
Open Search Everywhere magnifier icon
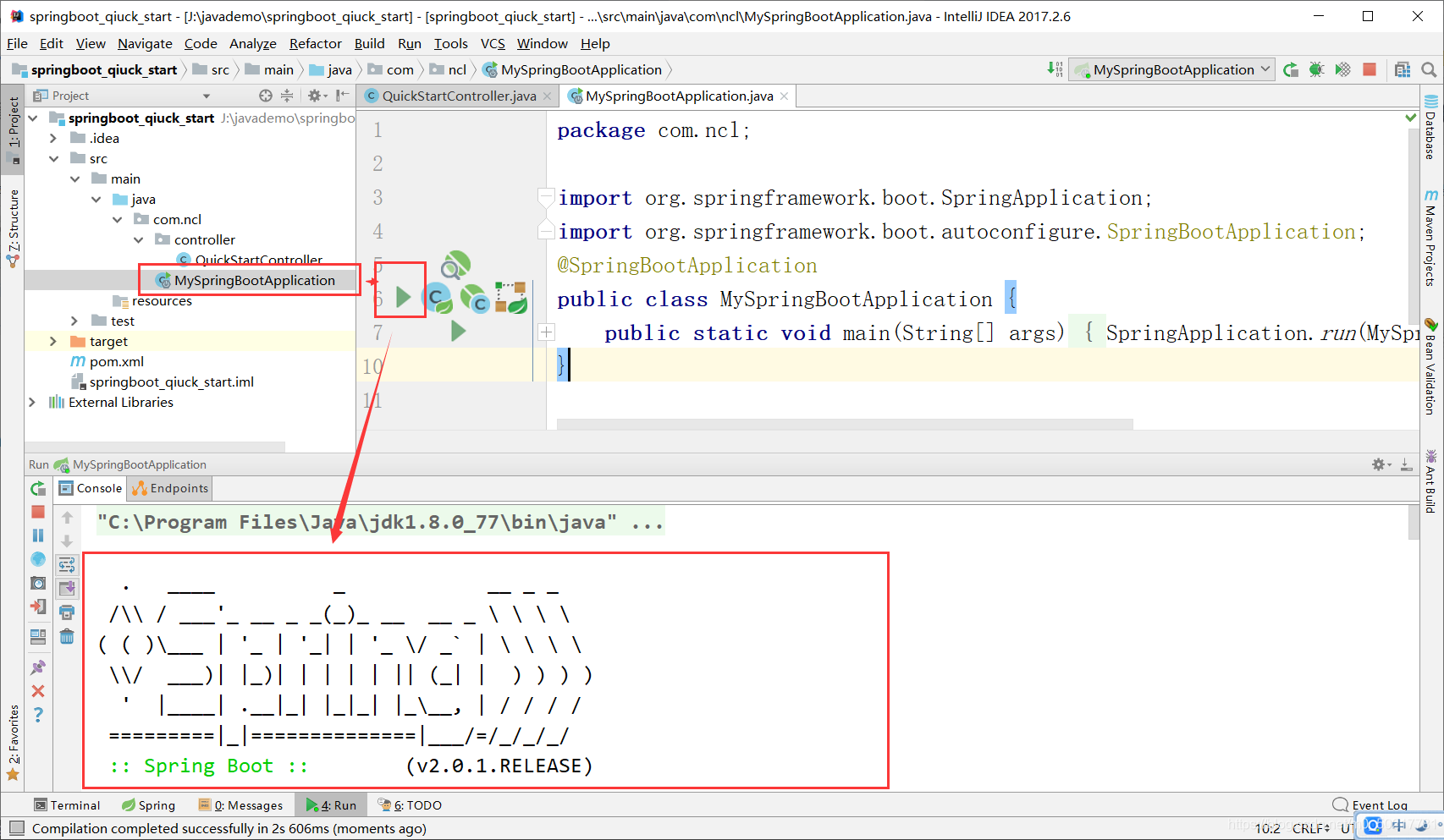[1429, 69]
